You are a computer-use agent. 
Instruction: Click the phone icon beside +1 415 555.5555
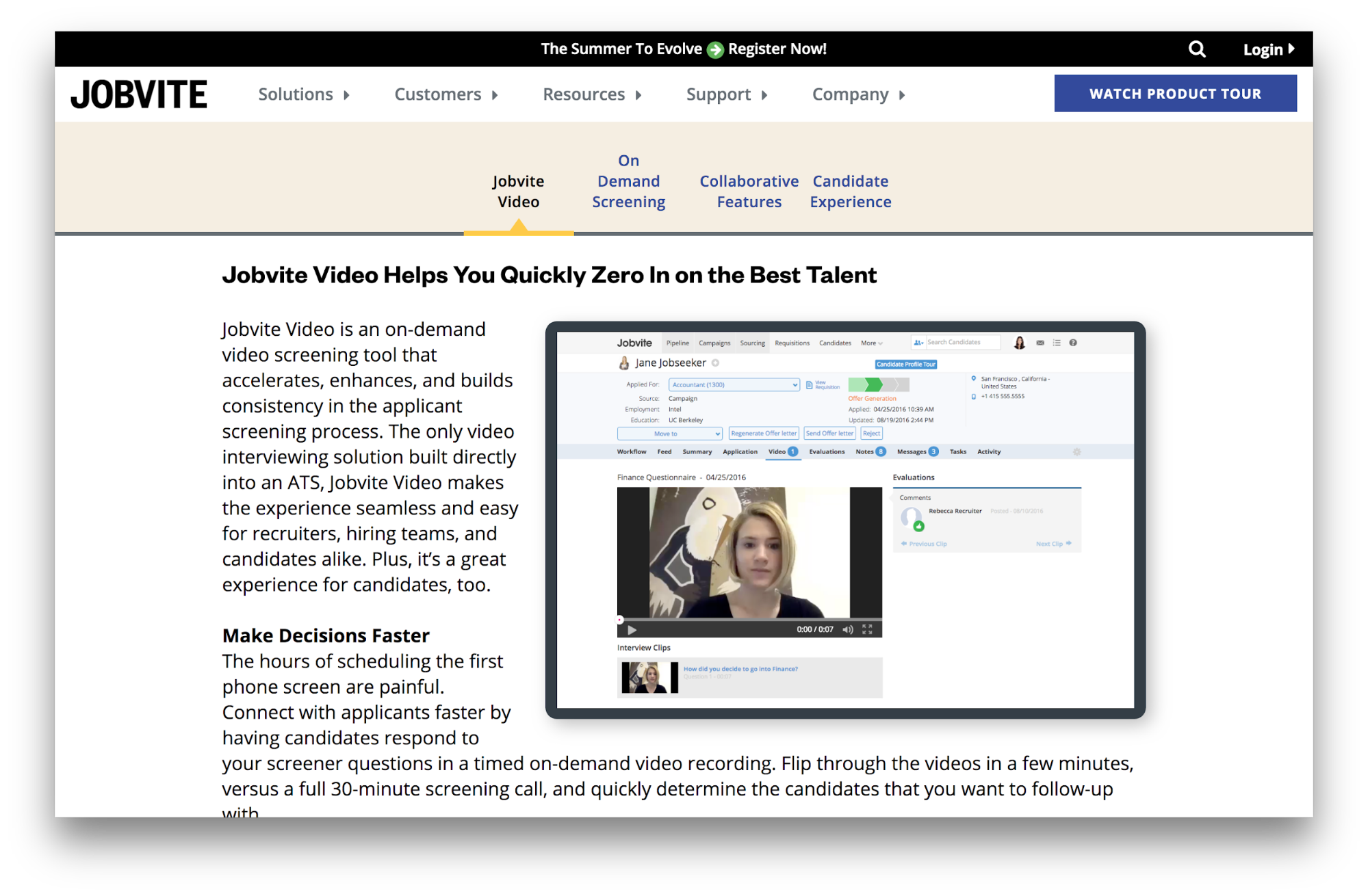tap(974, 397)
